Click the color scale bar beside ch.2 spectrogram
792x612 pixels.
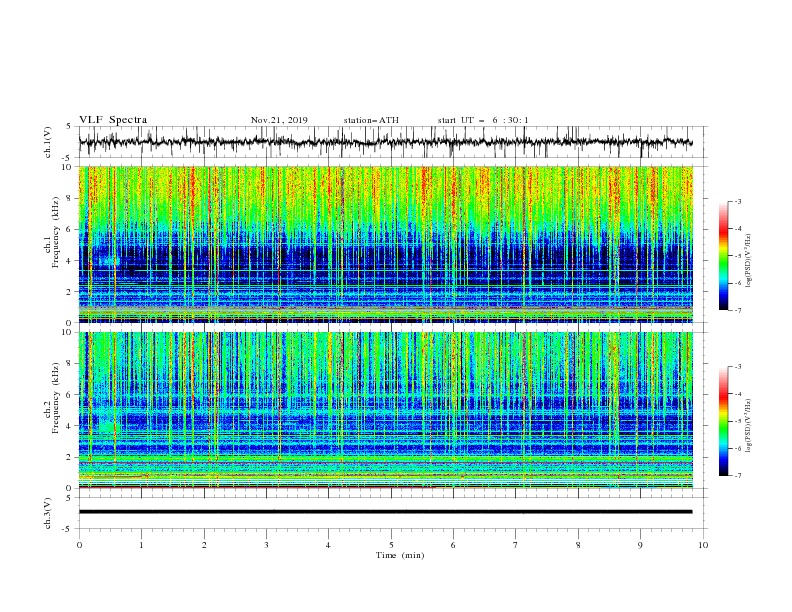[x=724, y=421]
